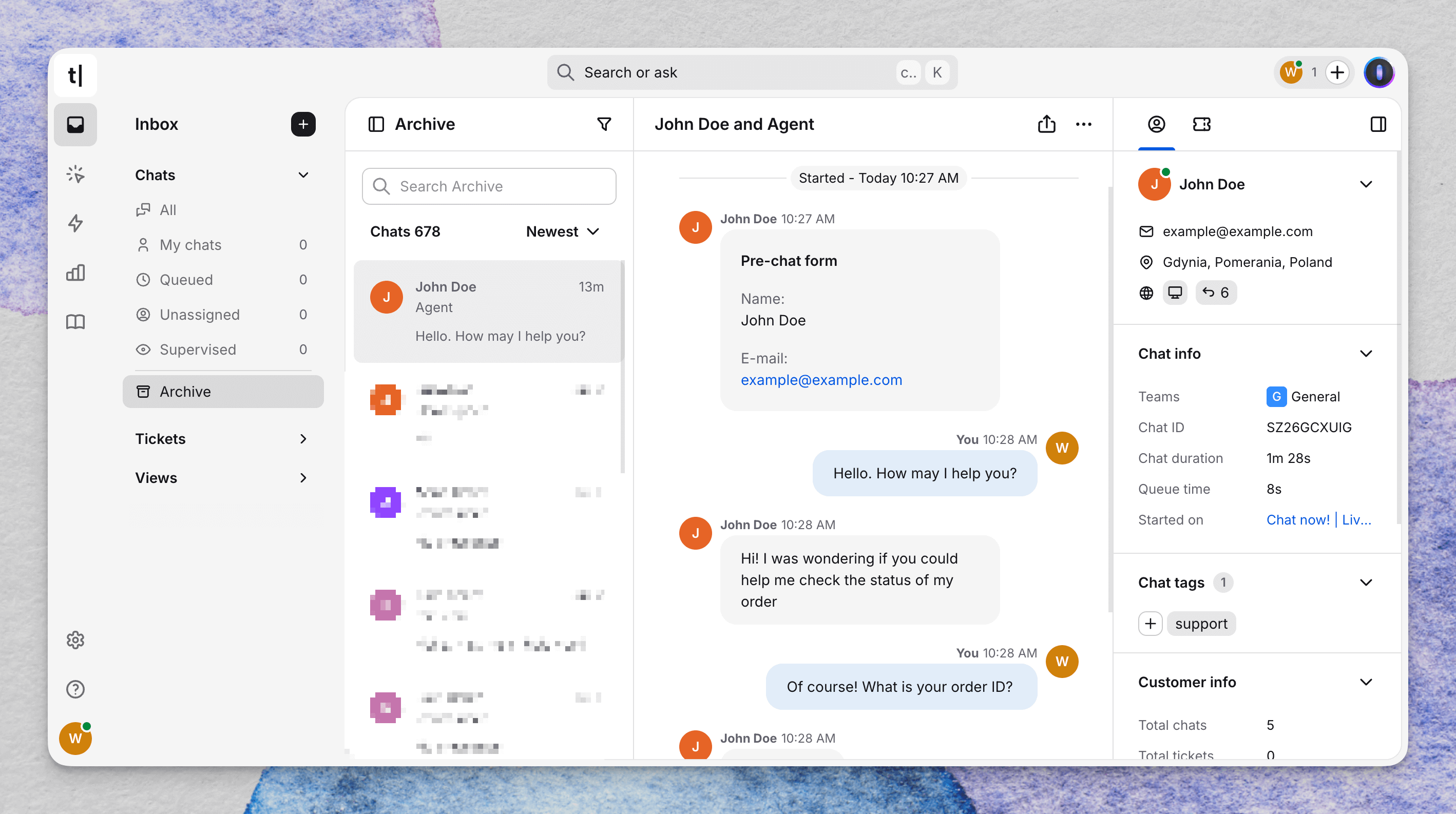Switch to the tickets tab in details panel
Image resolution: width=1456 pixels, height=814 pixels.
click(1201, 124)
